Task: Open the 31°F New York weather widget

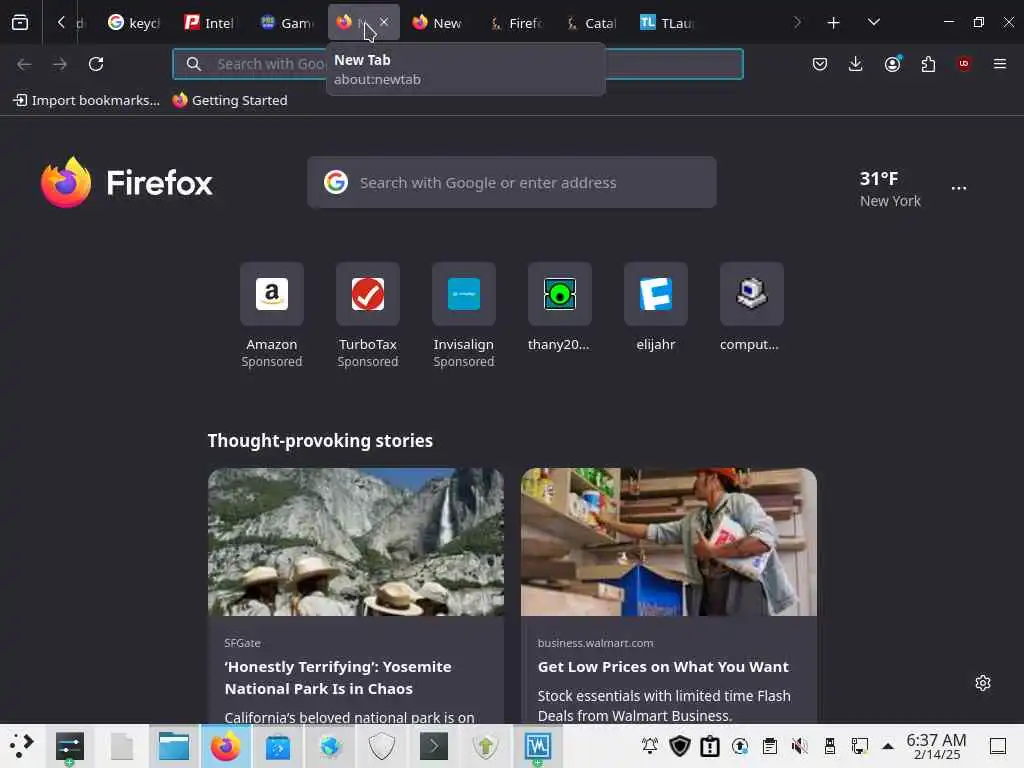Action: click(x=889, y=189)
